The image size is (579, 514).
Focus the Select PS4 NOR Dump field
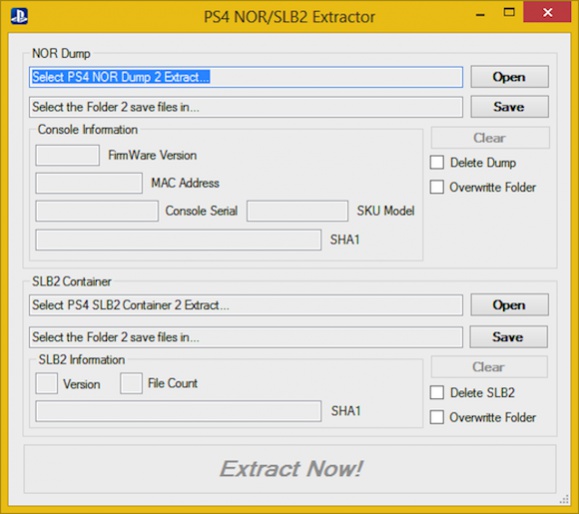pos(246,77)
